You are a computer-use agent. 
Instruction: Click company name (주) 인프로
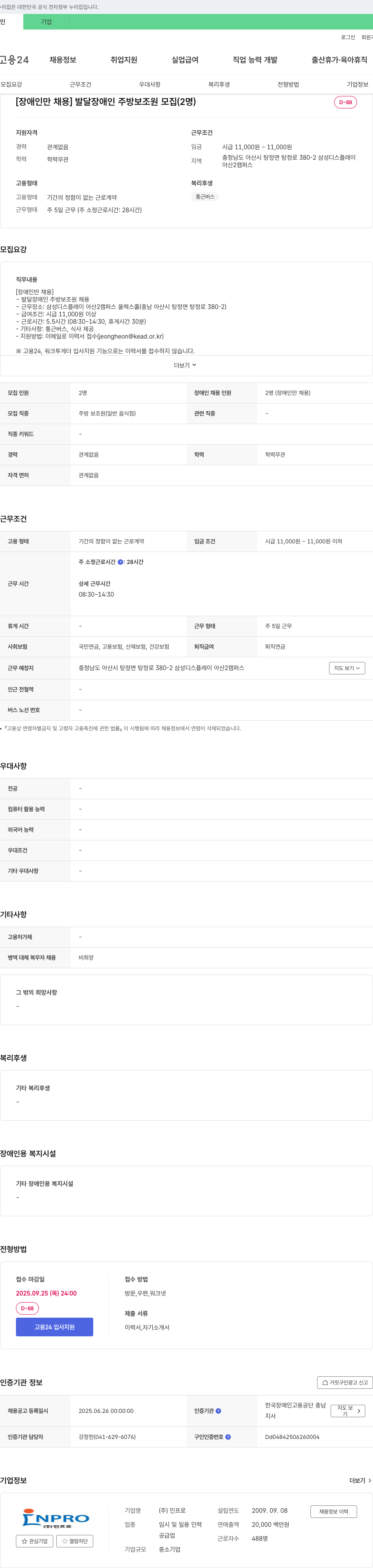pos(172,1511)
